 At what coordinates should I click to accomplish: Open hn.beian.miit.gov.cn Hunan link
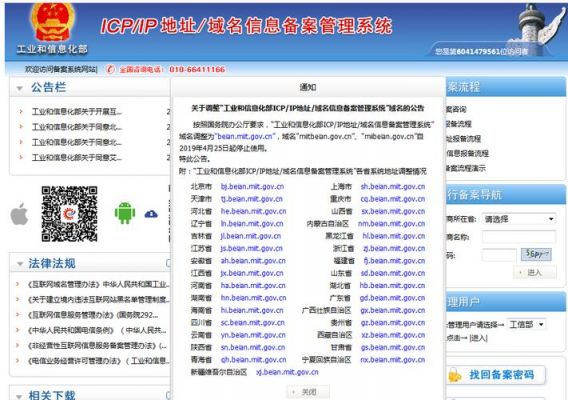point(253,298)
